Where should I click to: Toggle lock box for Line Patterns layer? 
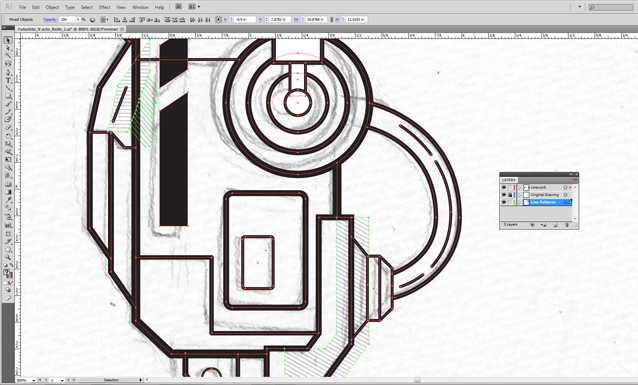(x=510, y=202)
